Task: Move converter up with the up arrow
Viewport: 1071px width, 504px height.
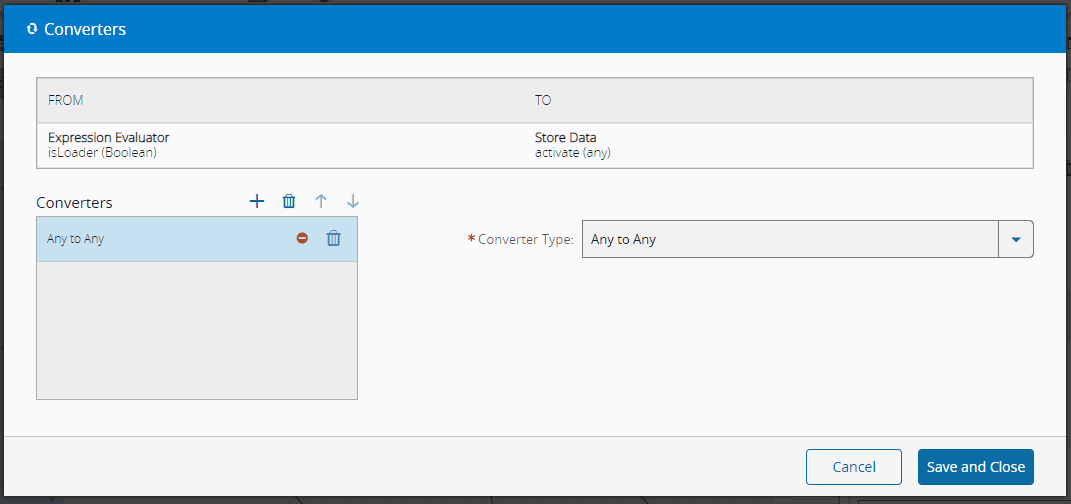Action: [x=321, y=201]
